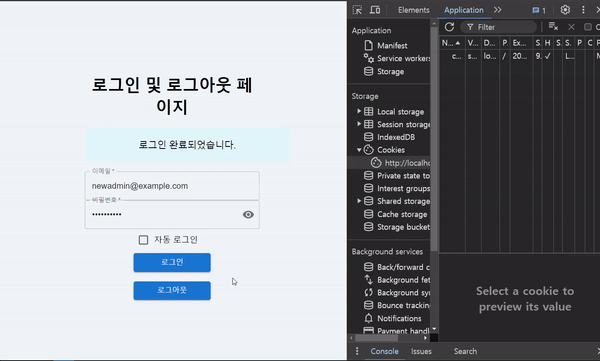This screenshot has height=361, width=600.
Task: Enable the 자동 로그인 checkbox
Action: pyautogui.click(x=143, y=240)
